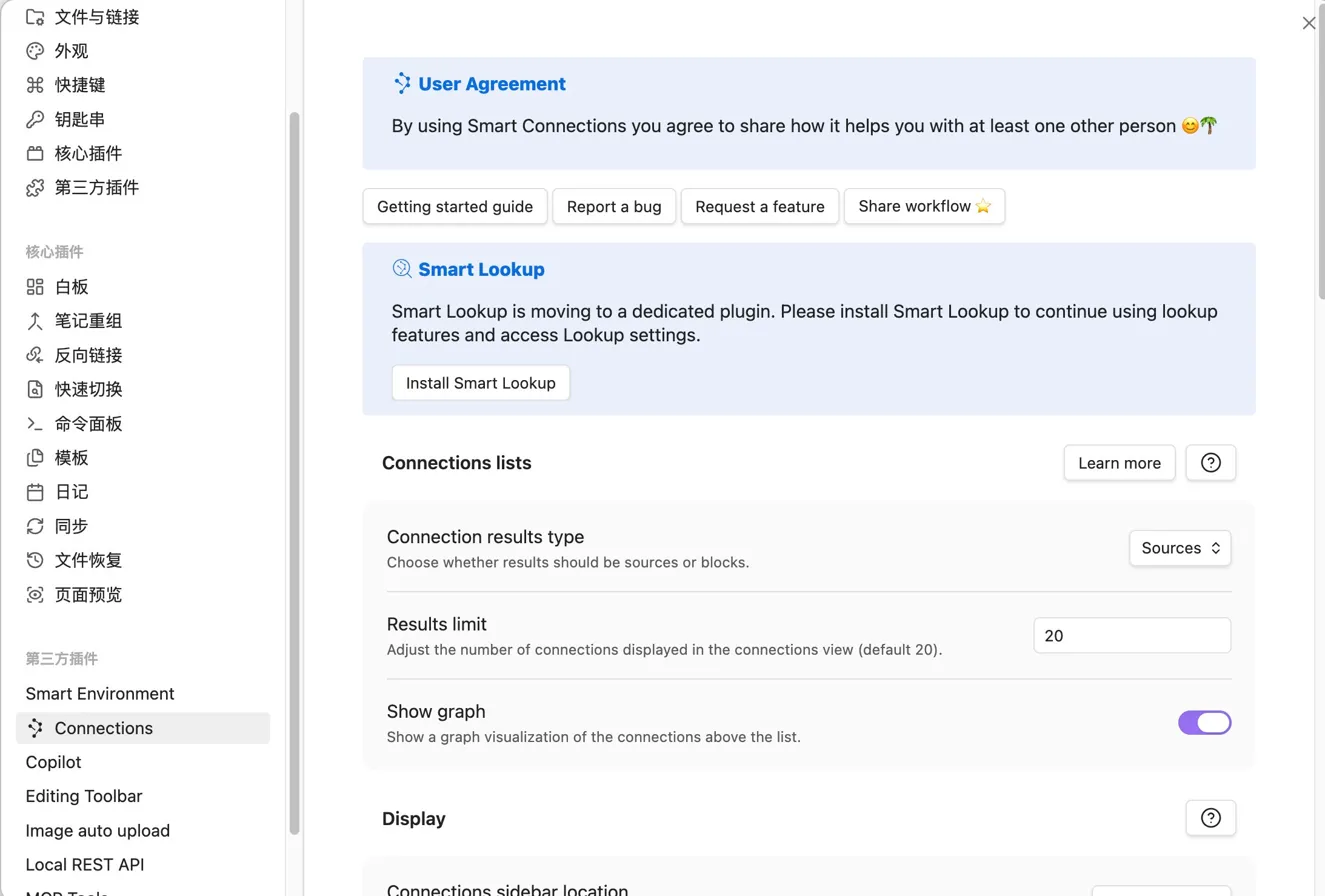1325x896 pixels.
Task: Click the file search icon beside 快速切换
Action: tap(35, 389)
